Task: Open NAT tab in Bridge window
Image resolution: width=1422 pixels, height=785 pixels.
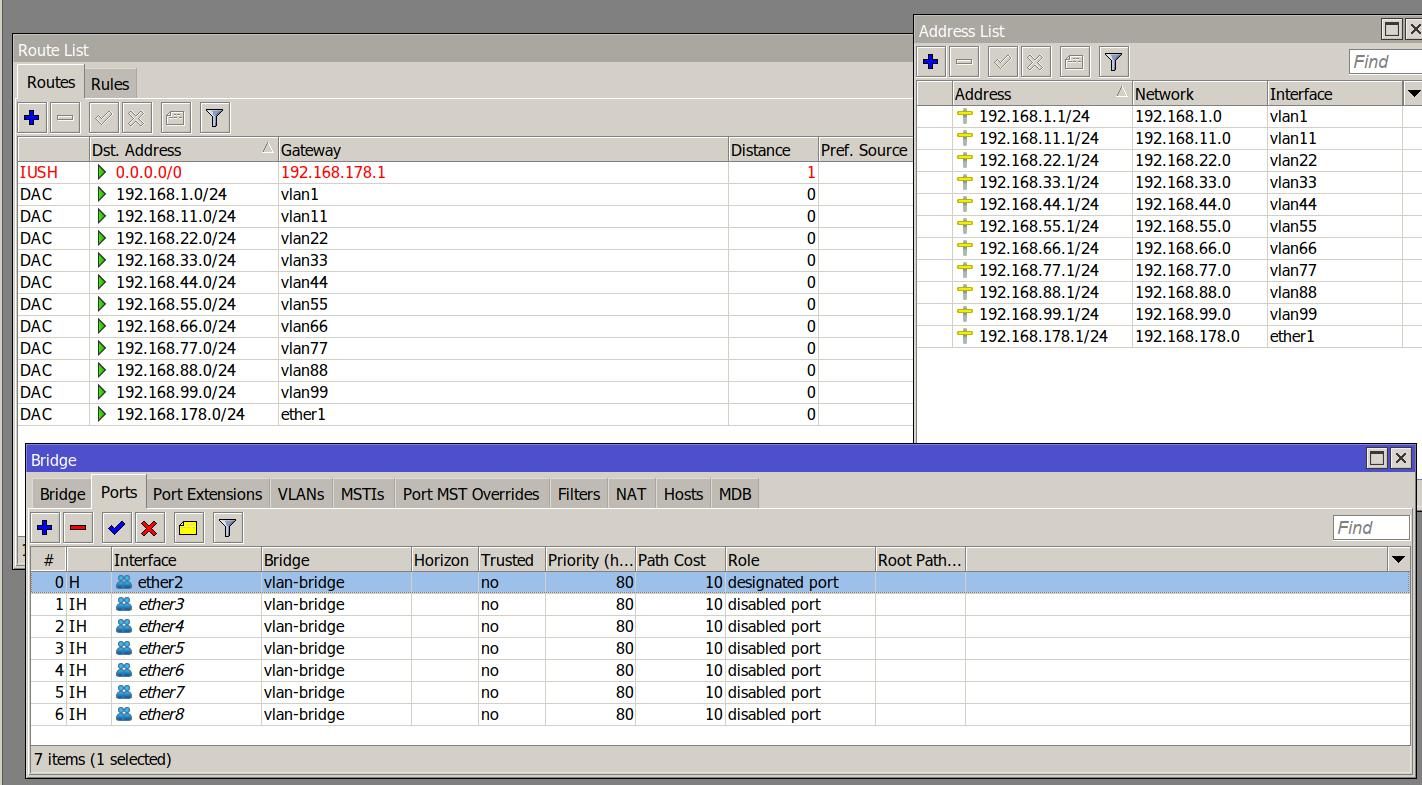Action: [631, 494]
